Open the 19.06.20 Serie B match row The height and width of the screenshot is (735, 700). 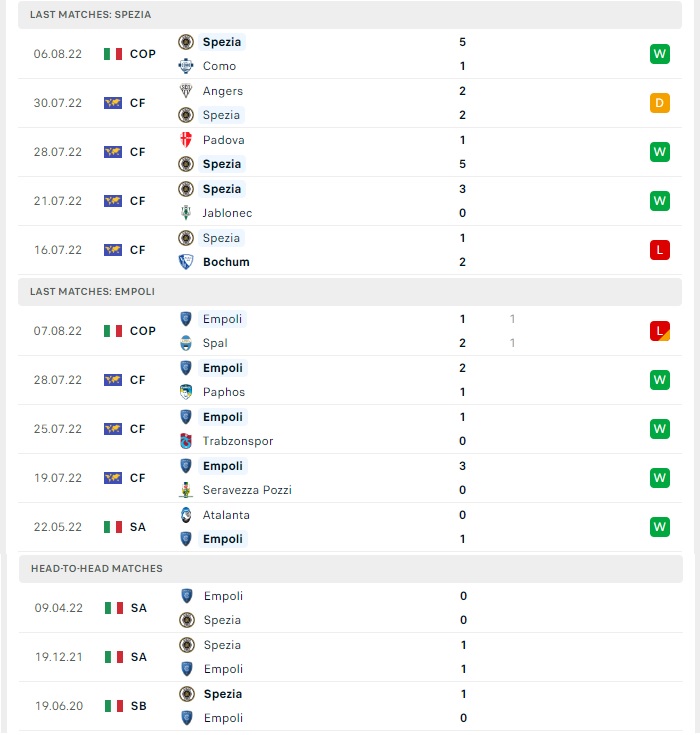point(351,706)
